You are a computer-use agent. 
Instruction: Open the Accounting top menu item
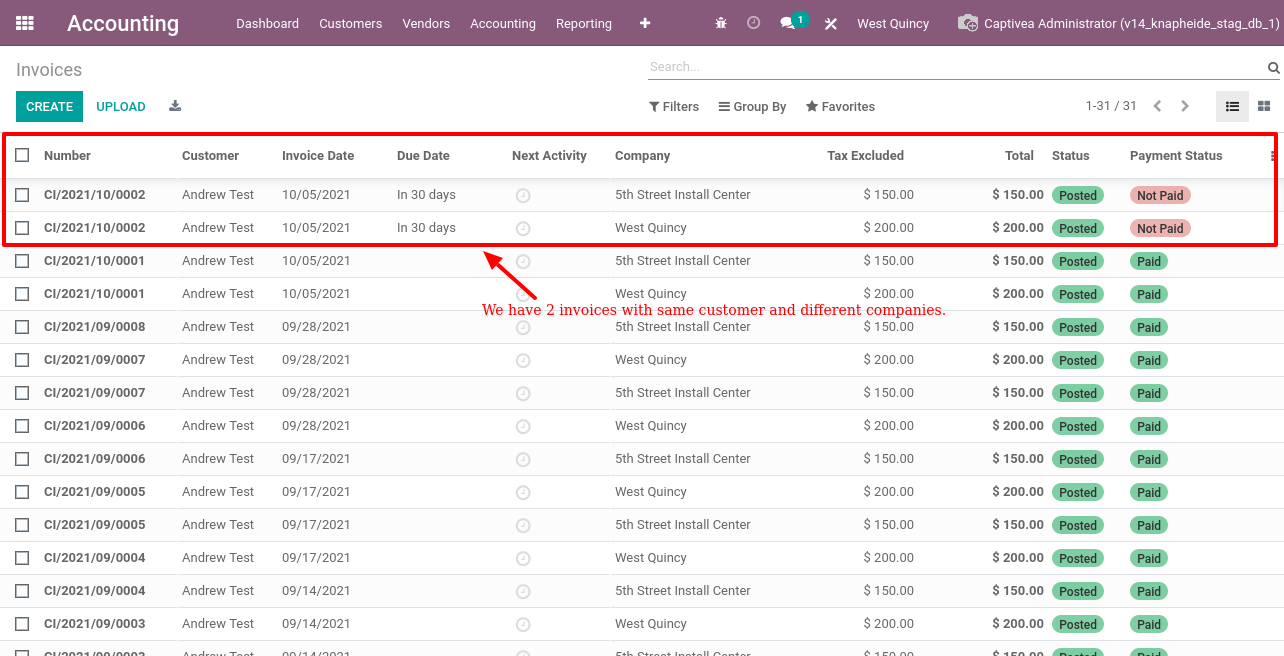[503, 23]
